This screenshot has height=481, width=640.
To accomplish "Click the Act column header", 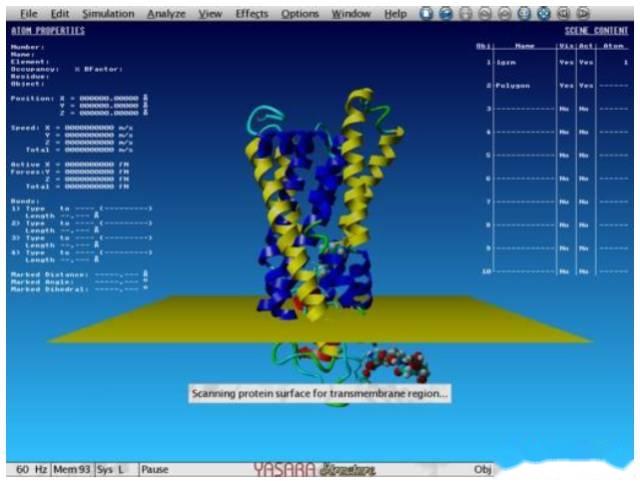I will (586, 46).
